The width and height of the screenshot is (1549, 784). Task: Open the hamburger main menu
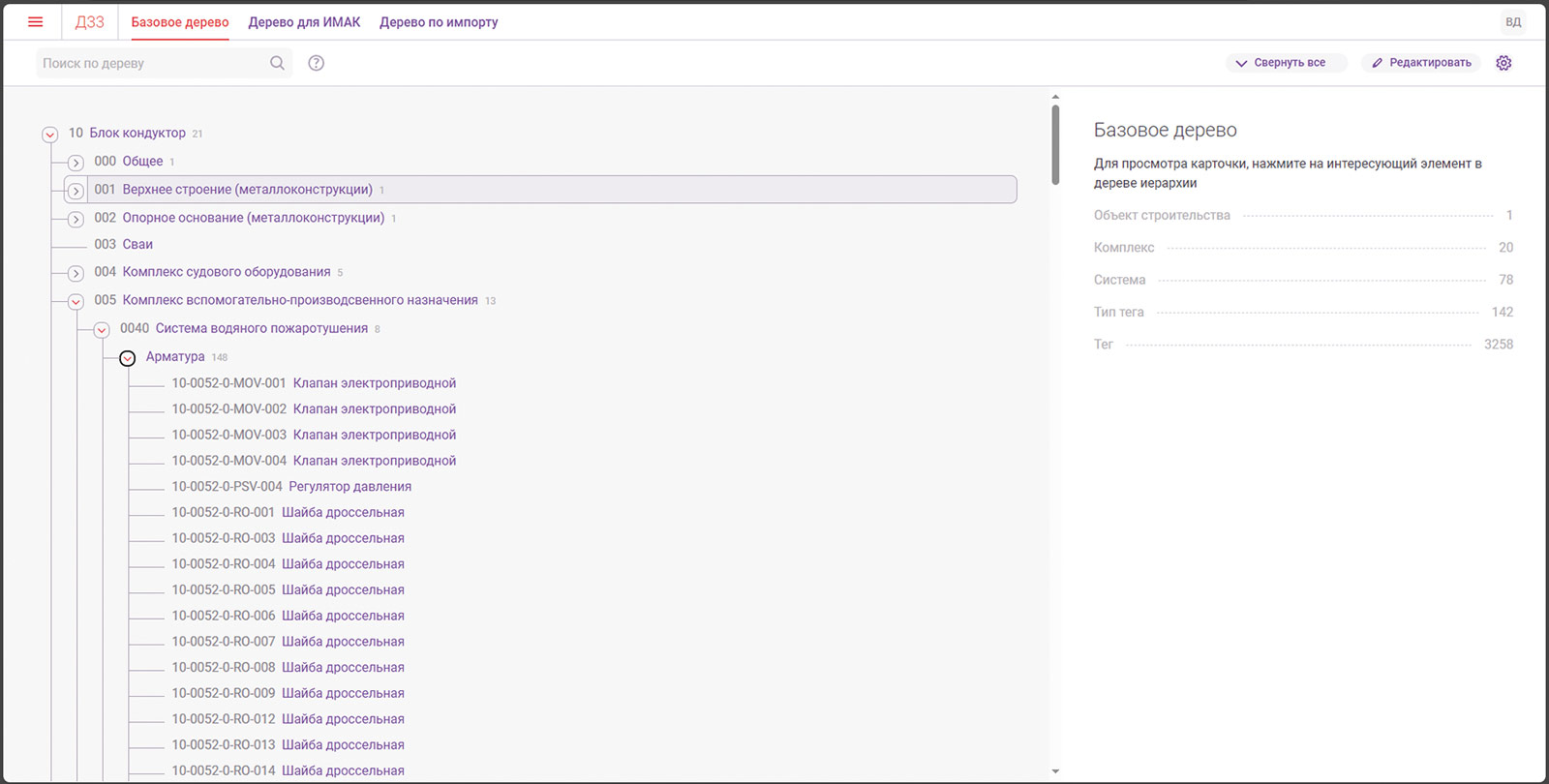coord(36,21)
